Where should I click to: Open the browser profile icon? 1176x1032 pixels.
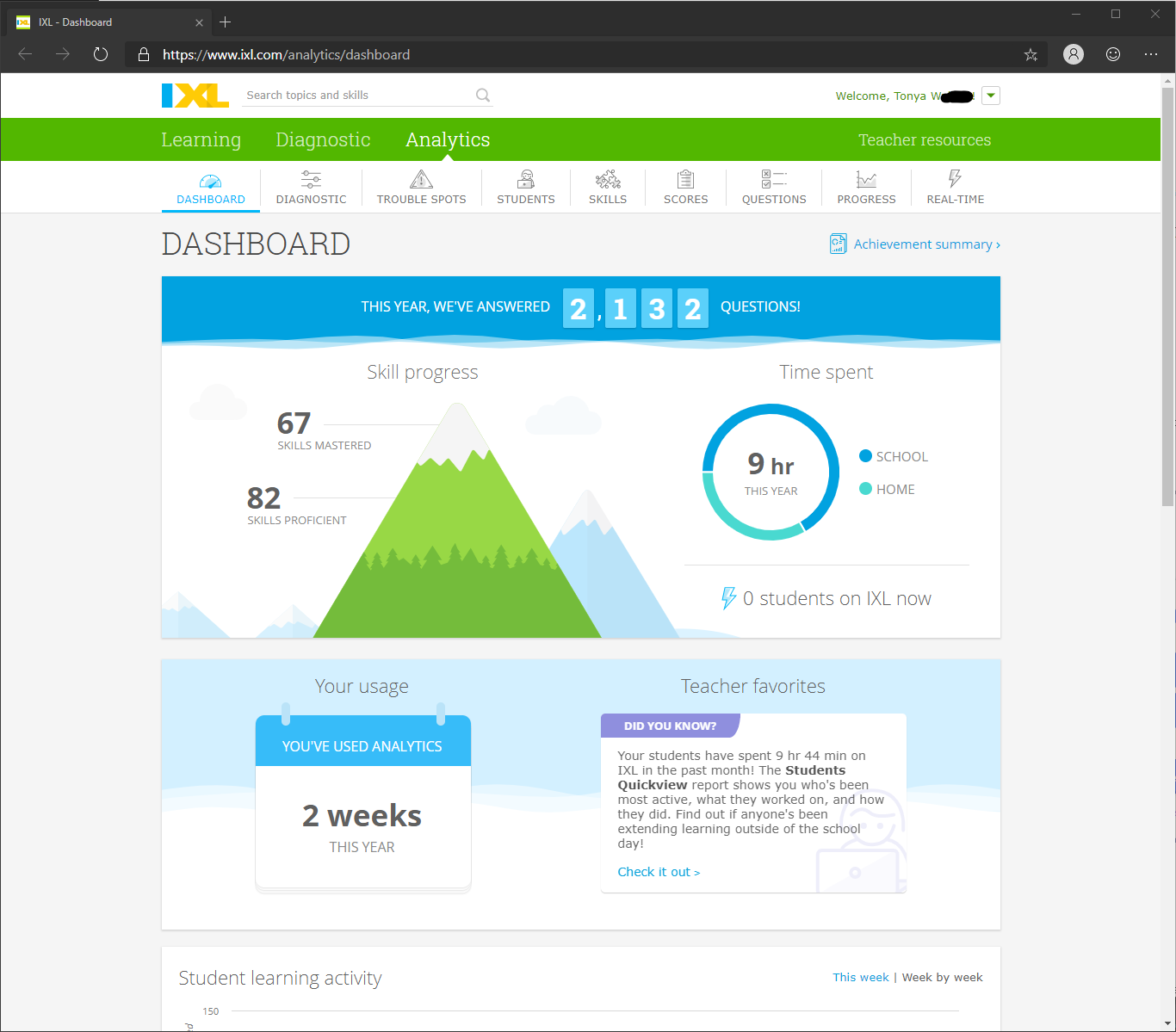[1074, 54]
